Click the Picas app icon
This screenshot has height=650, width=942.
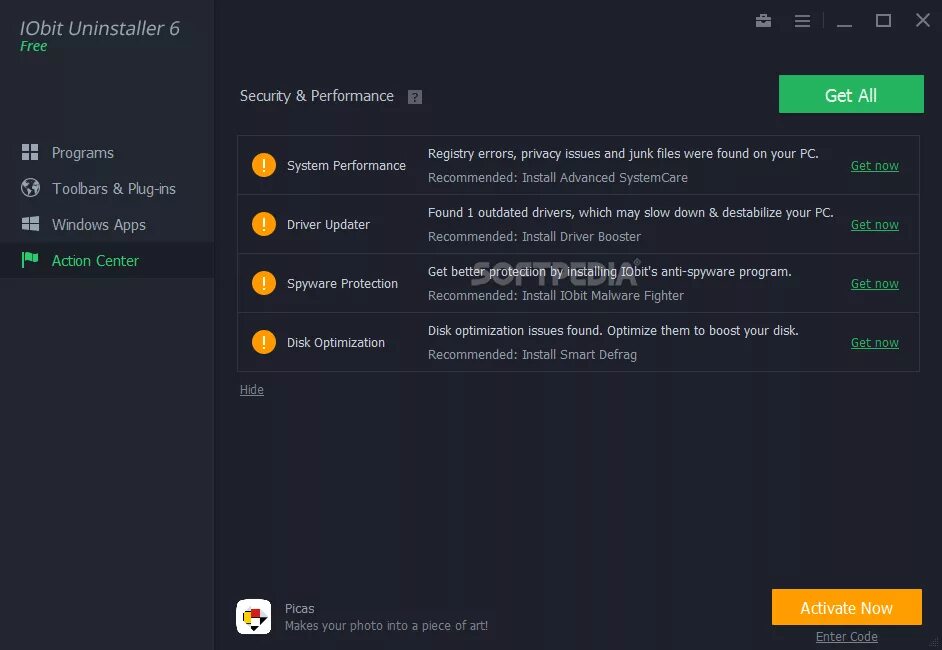[254, 616]
